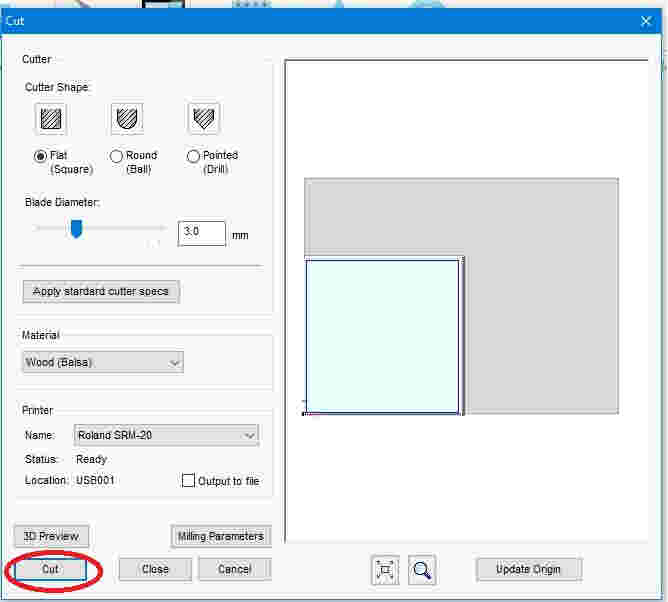Image resolution: width=668 pixels, height=602 pixels.
Task: Open the Material dropdown showing Wood (Balsa)
Action: 103,362
